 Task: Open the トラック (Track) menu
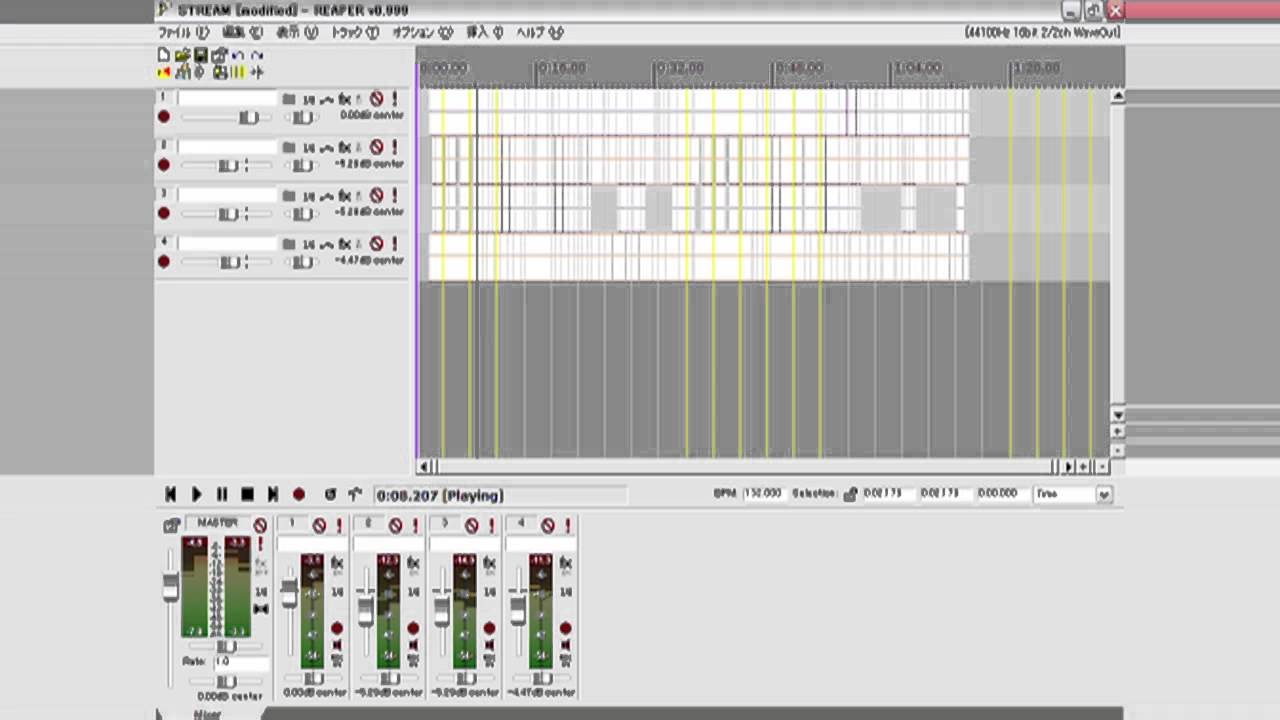pyautogui.click(x=354, y=33)
